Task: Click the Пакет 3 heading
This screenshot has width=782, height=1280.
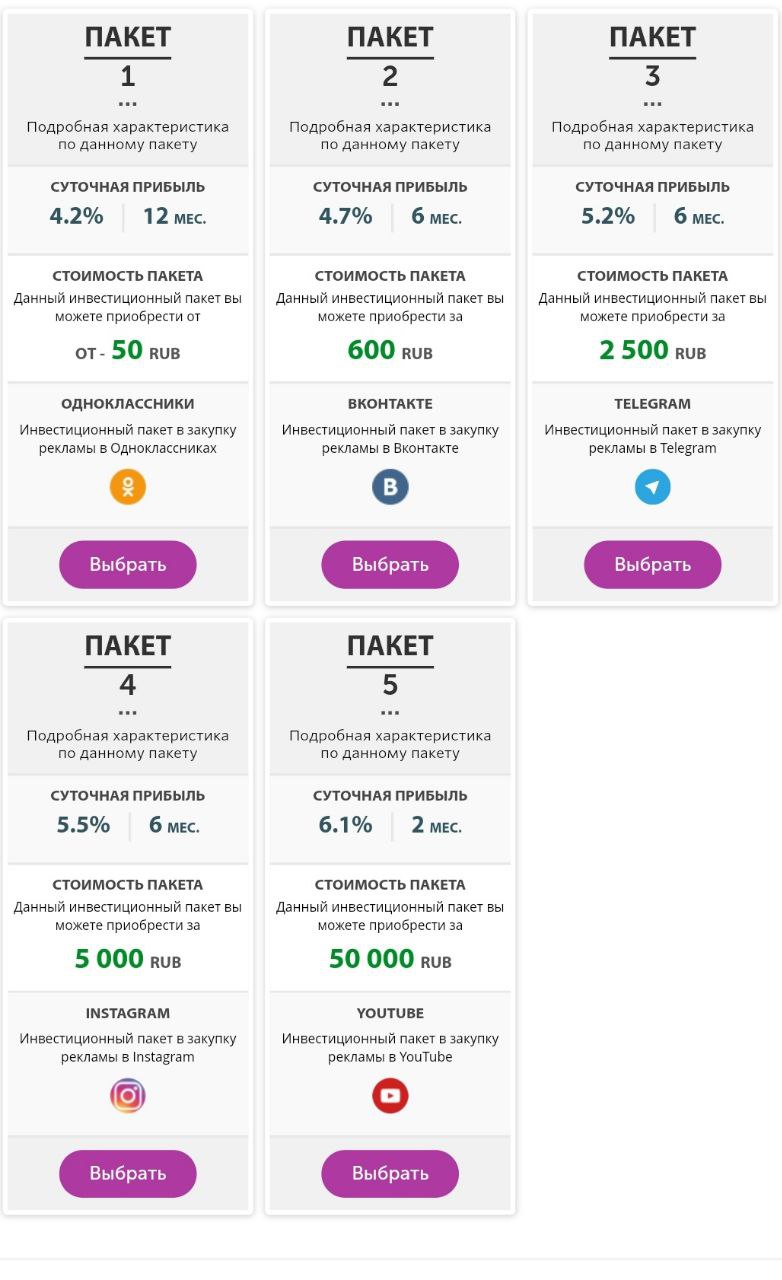Action: 653,56
